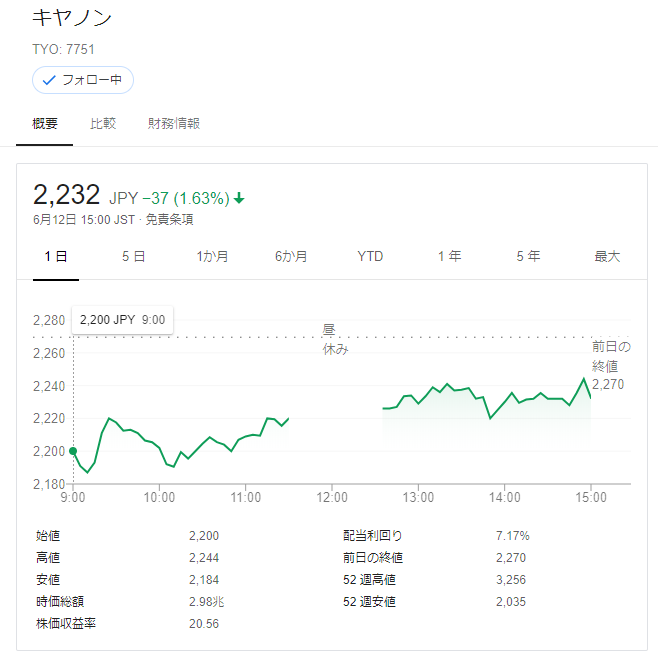658x656 pixels.
Task: Click the 株価収益率 row label
Action: pos(66,624)
